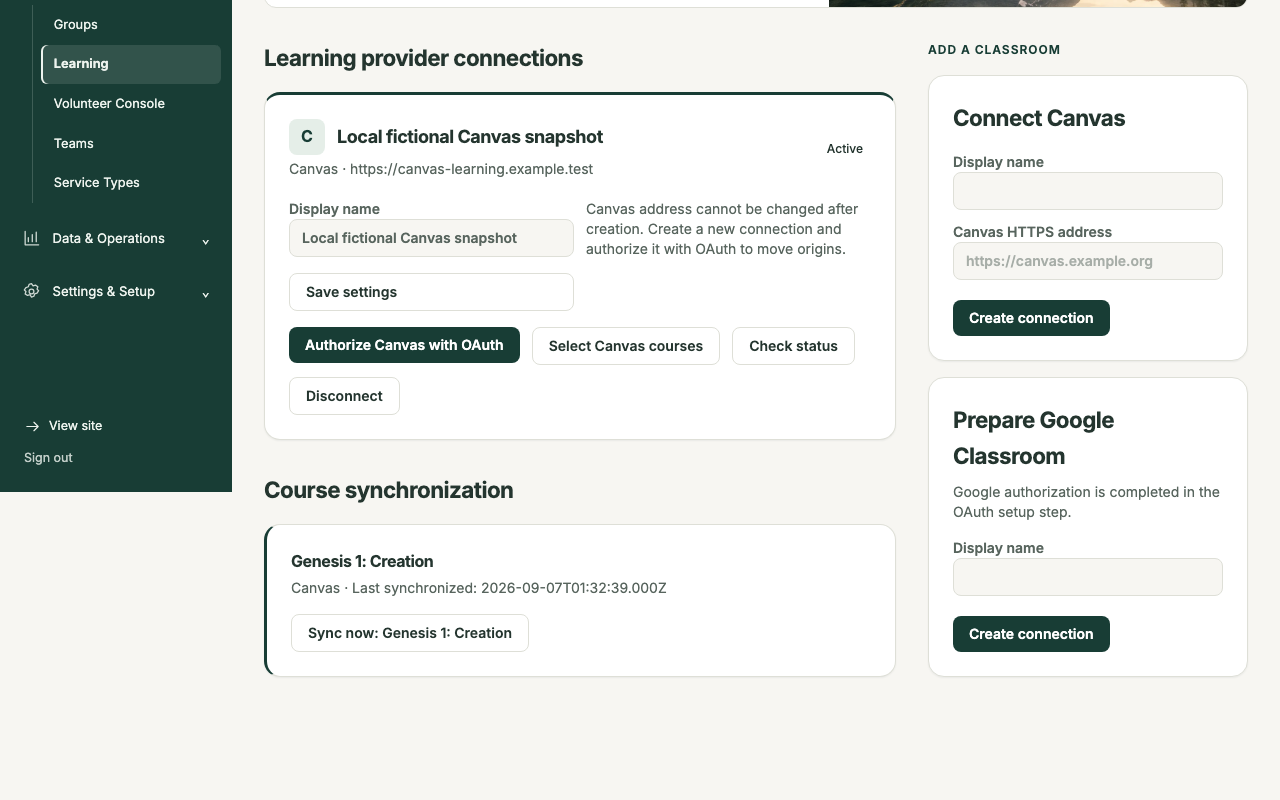The image size is (1280, 800).
Task: Click the Check status button
Action: coord(793,346)
